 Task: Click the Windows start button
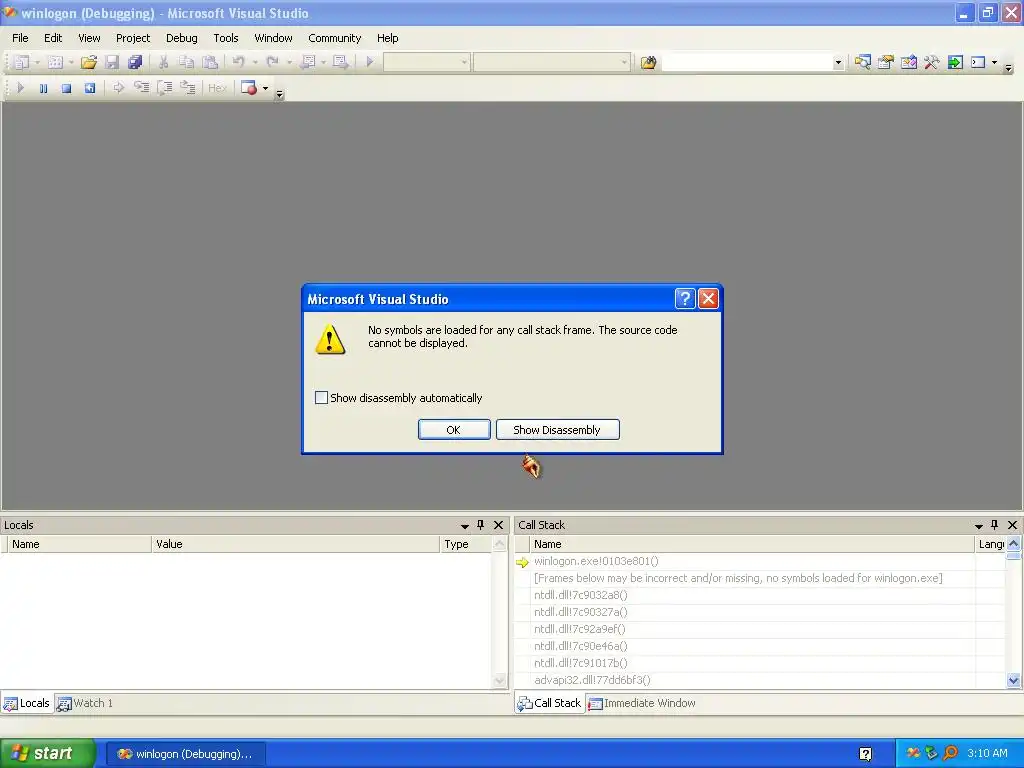pyautogui.click(x=46, y=753)
